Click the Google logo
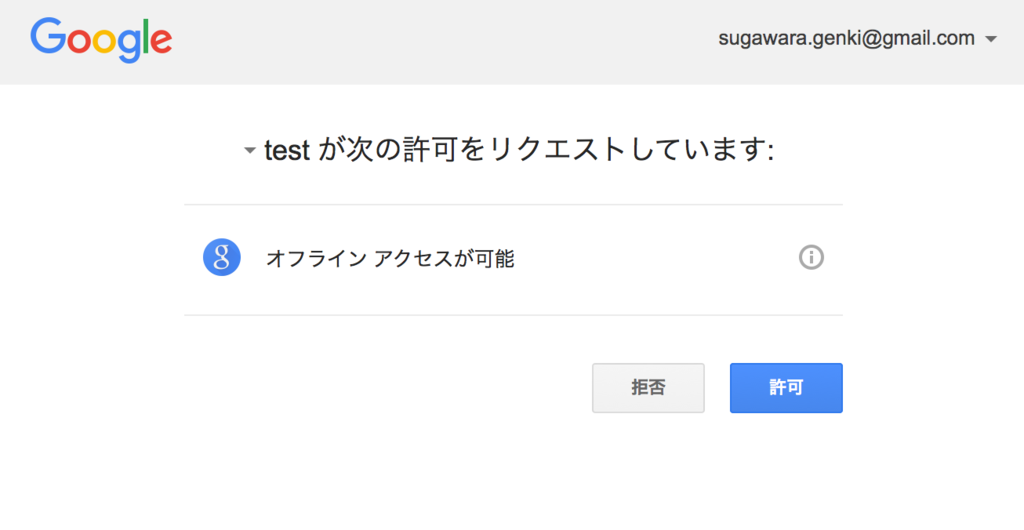The height and width of the screenshot is (530, 1024). click(x=101, y=39)
